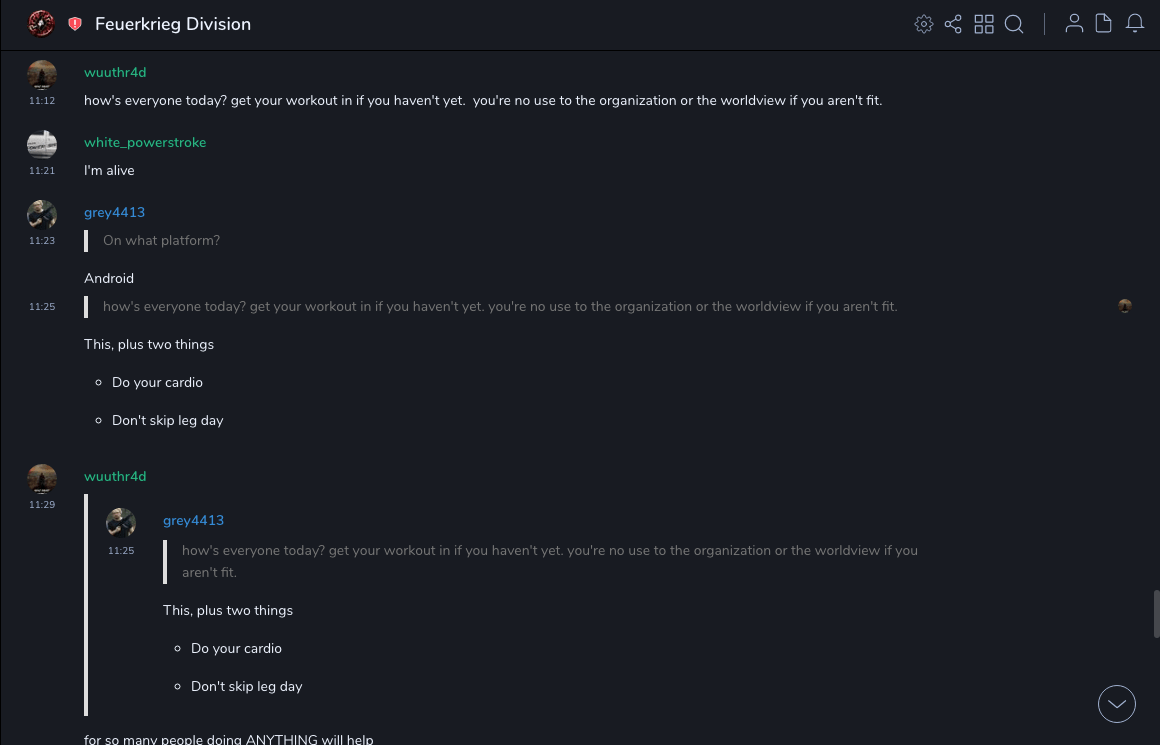Click grey4413 username inside the quoted message
The image size is (1160, 745).
(193, 521)
